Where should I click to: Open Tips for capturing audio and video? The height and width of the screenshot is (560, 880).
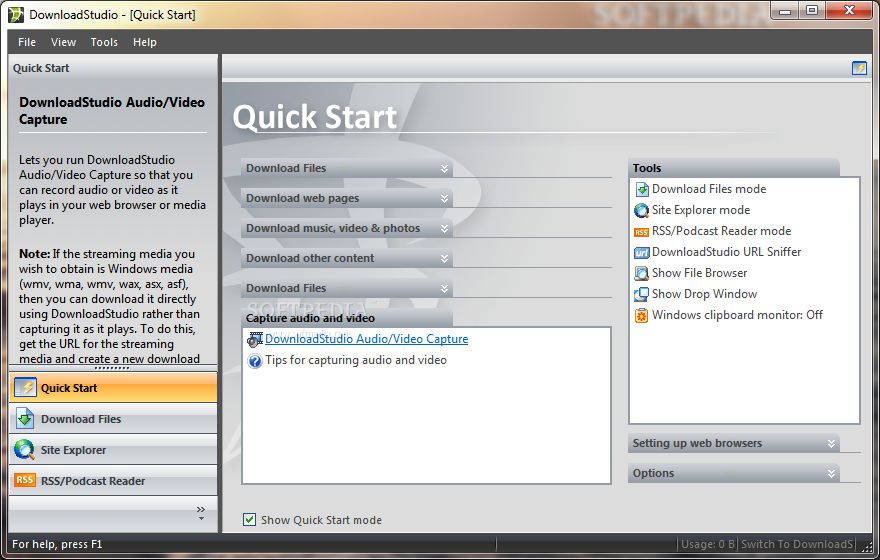pyautogui.click(x=356, y=360)
